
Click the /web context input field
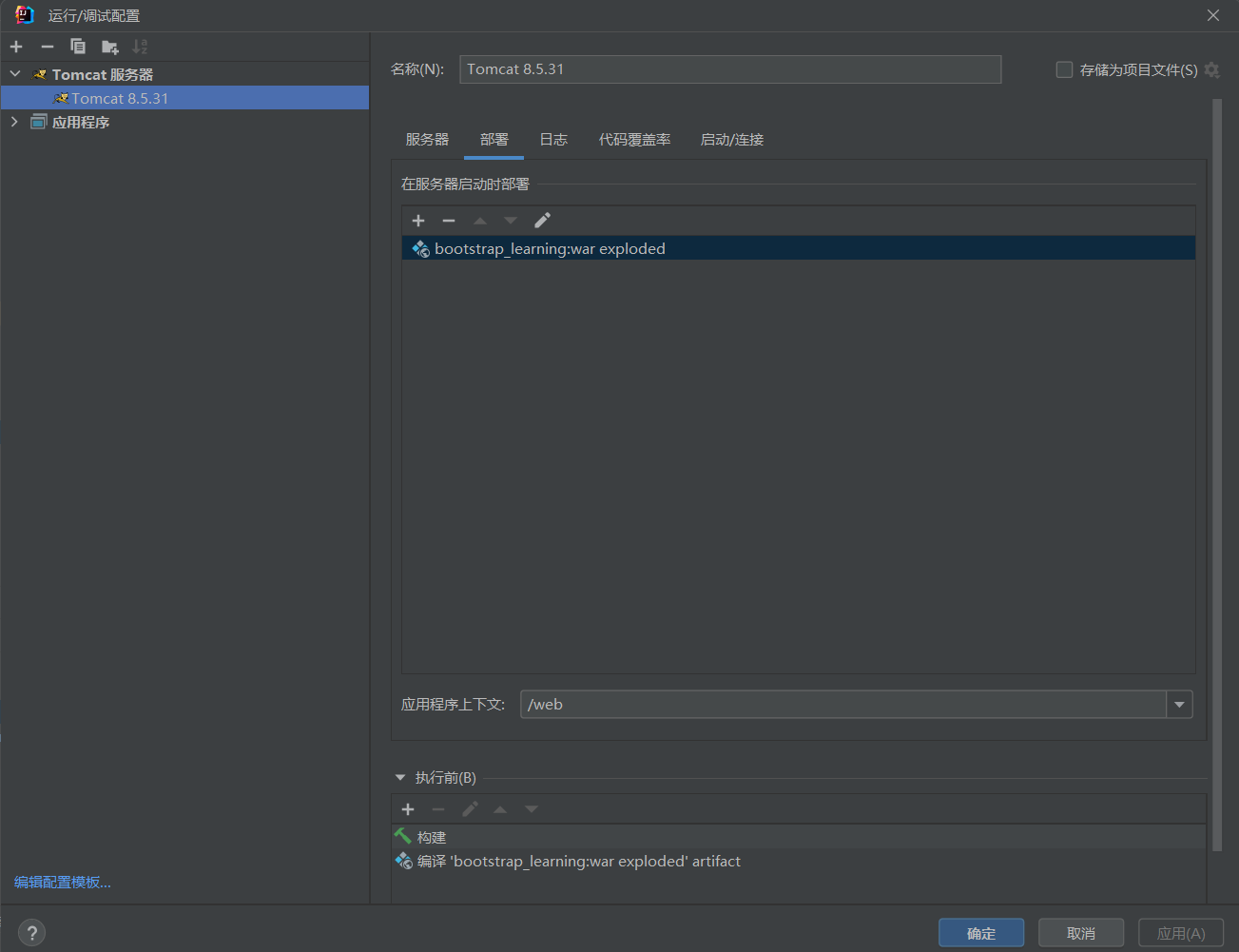[x=843, y=705]
